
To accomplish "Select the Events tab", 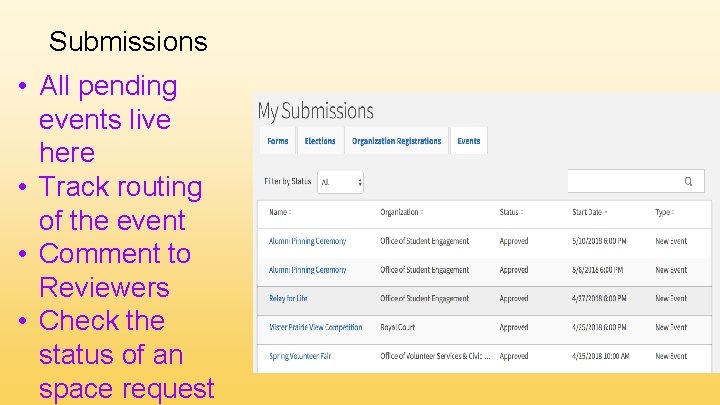I will pos(469,141).
